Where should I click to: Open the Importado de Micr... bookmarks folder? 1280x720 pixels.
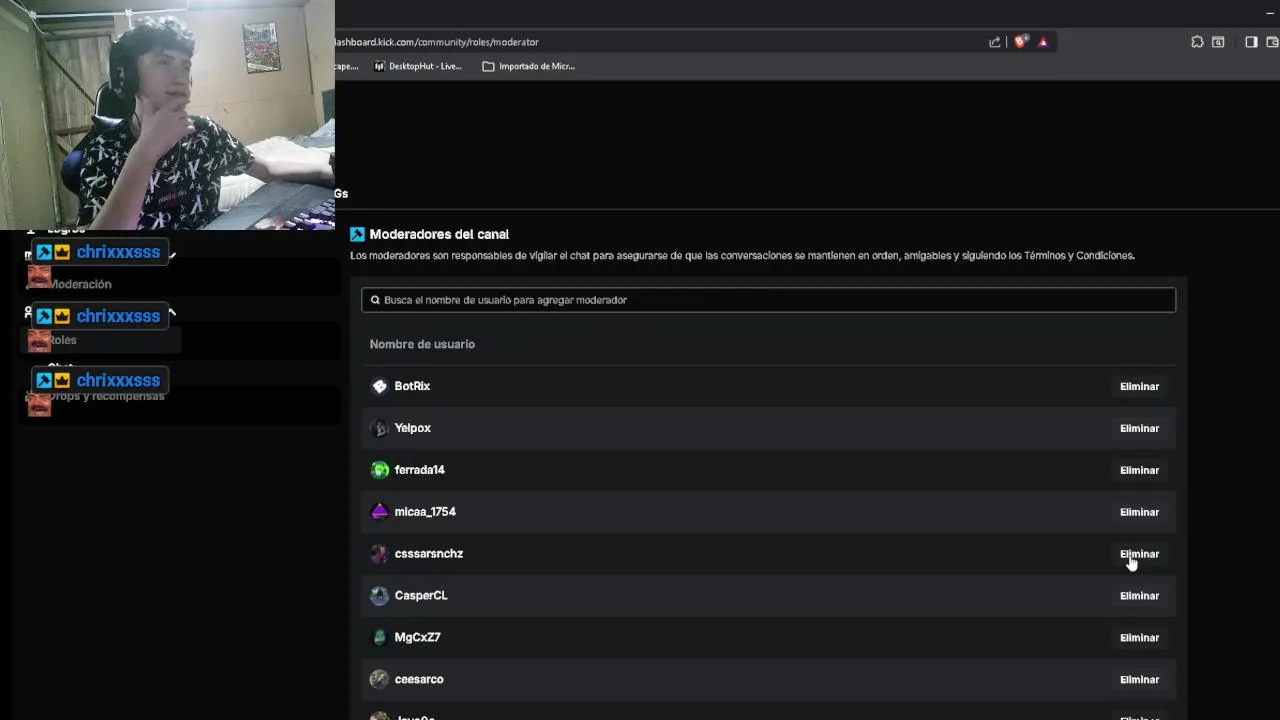pyautogui.click(x=529, y=66)
